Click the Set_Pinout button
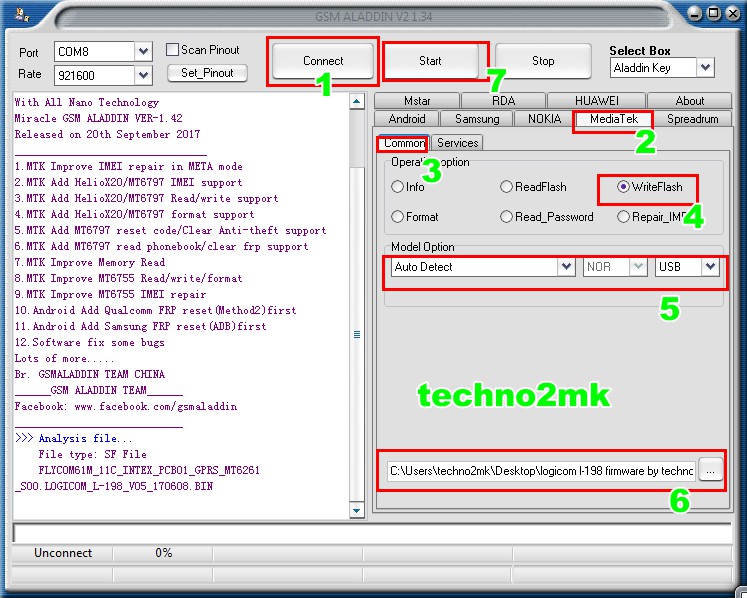The width and height of the screenshot is (747, 598). (207, 73)
